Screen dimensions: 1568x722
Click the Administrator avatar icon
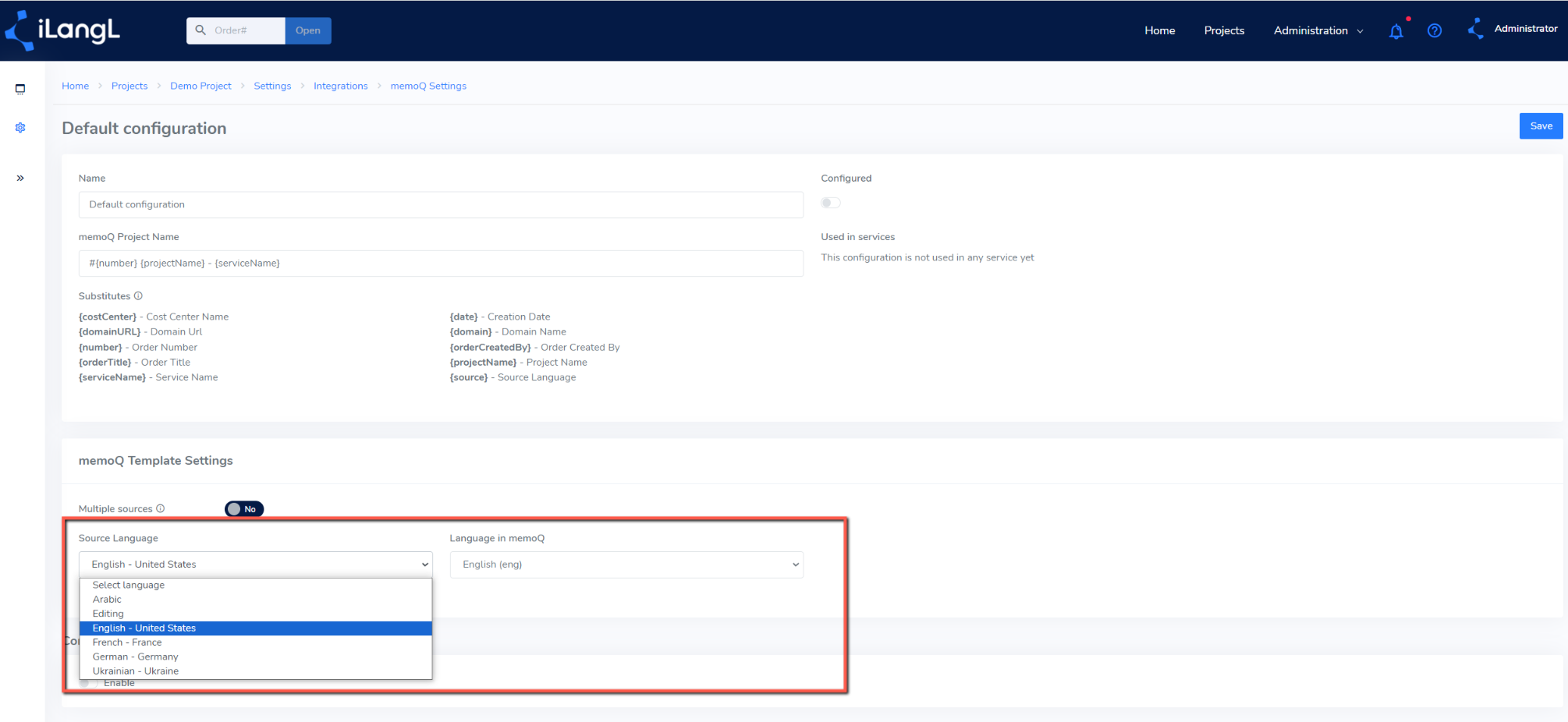click(1475, 29)
